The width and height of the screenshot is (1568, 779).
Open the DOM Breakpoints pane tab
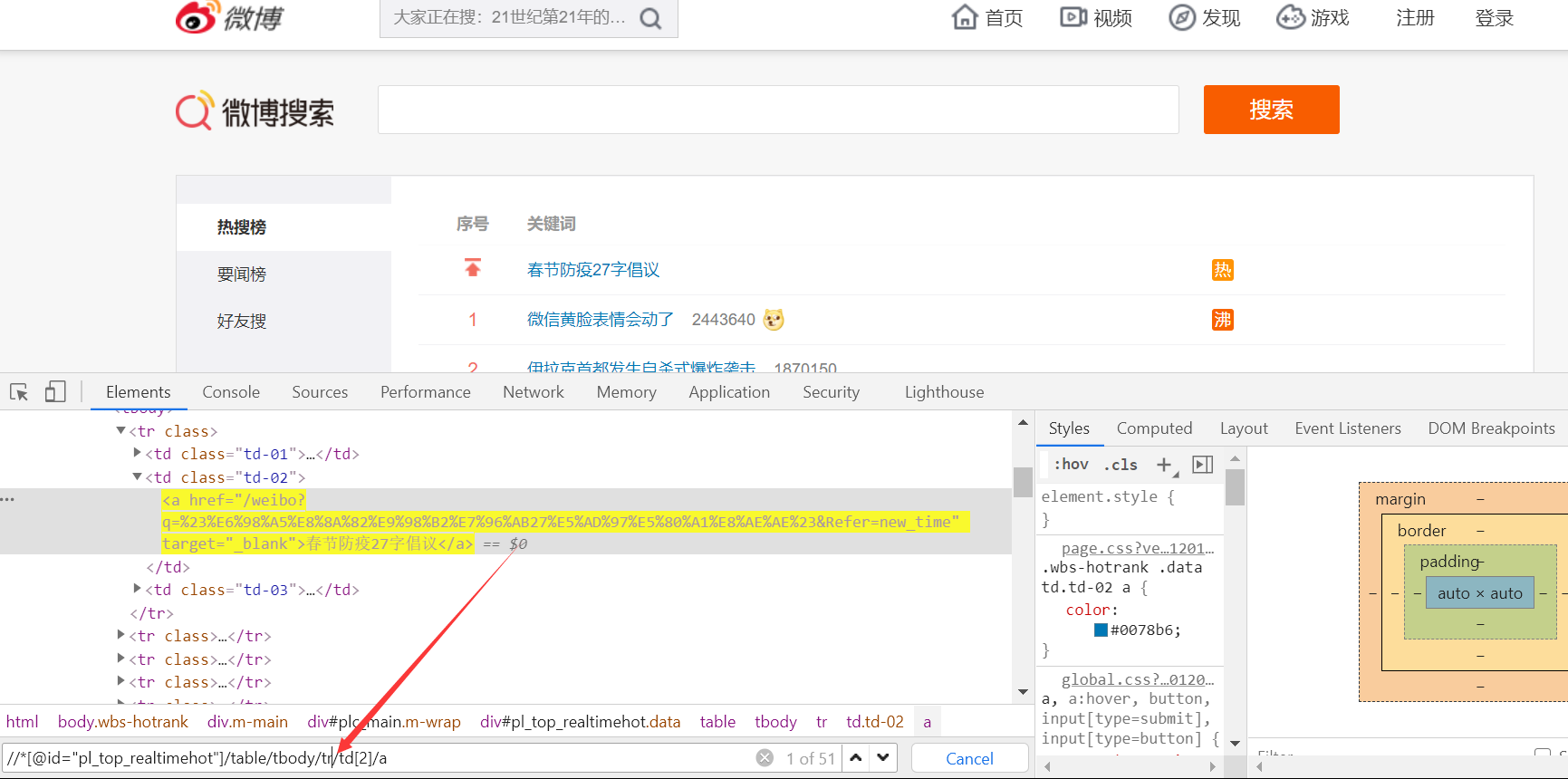point(1491,428)
